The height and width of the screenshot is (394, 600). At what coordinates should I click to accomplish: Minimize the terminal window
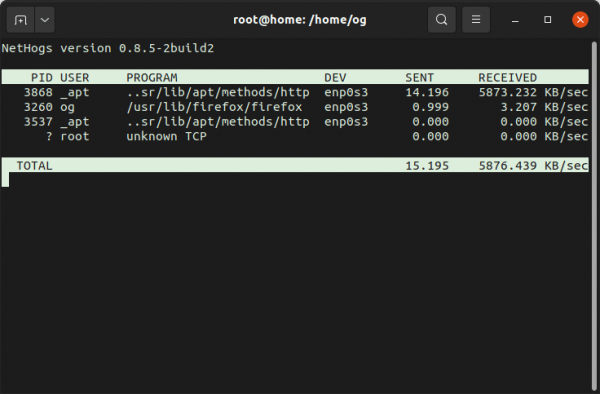pyautogui.click(x=515, y=20)
